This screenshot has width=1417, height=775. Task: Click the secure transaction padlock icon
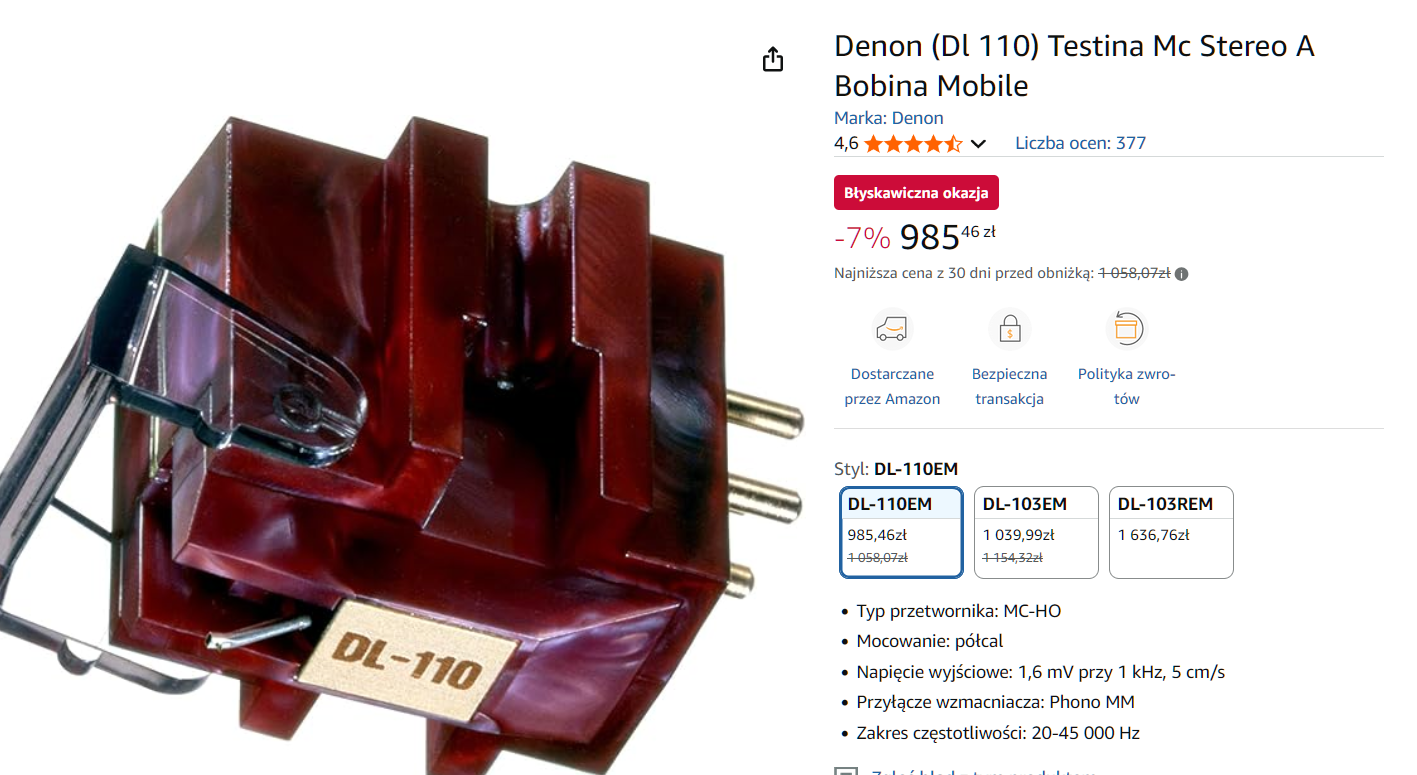[x=1009, y=328]
